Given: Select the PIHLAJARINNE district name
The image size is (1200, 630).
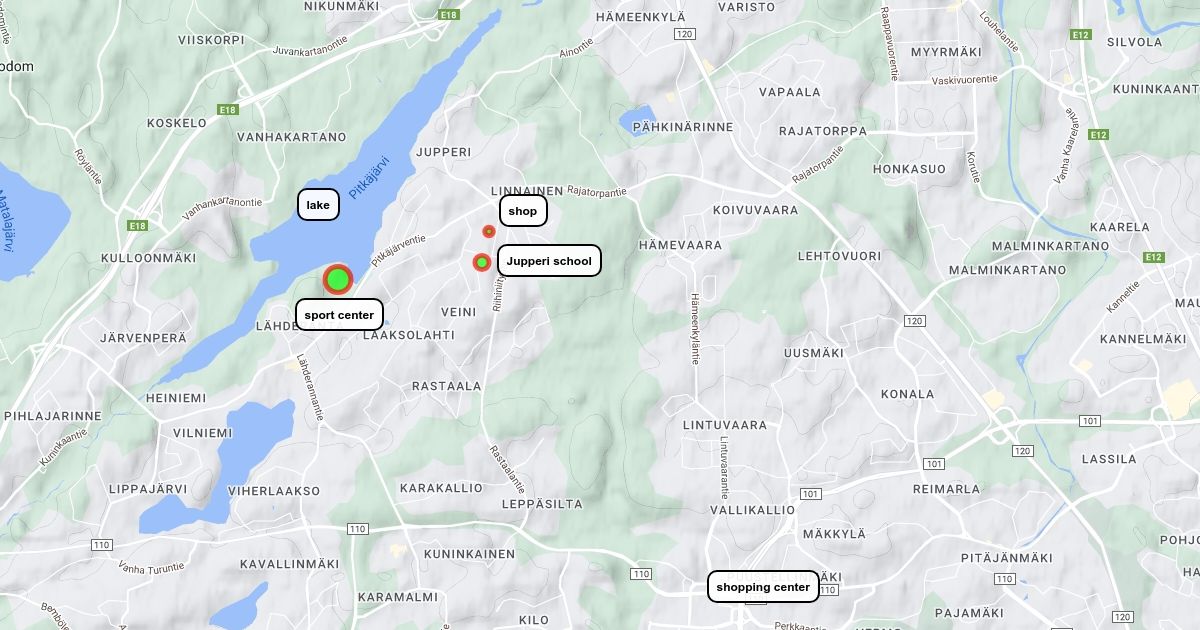Looking at the screenshot, I should click(53, 415).
